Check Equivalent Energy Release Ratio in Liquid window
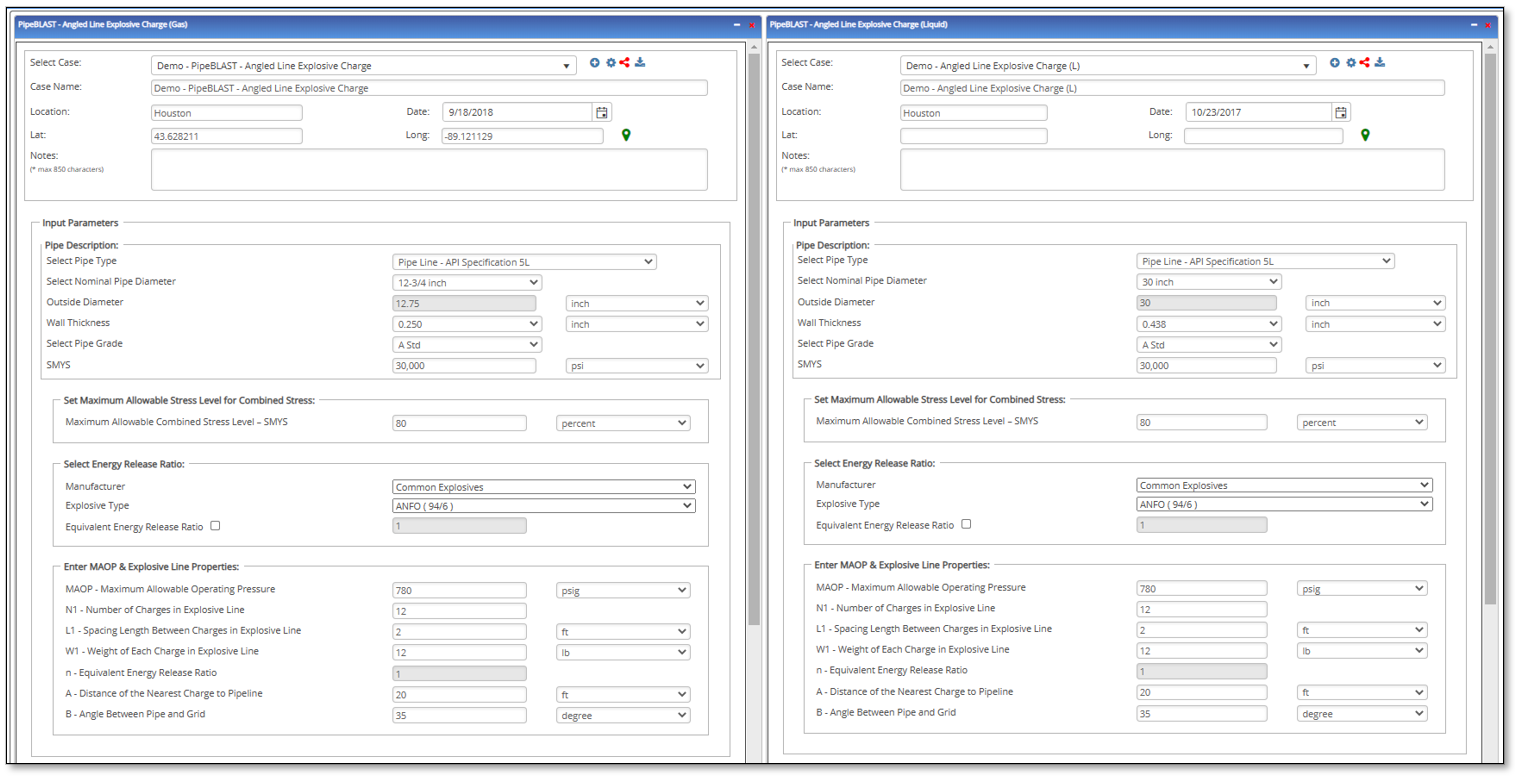The width and height of the screenshot is (1515, 777). pos(966,524)
